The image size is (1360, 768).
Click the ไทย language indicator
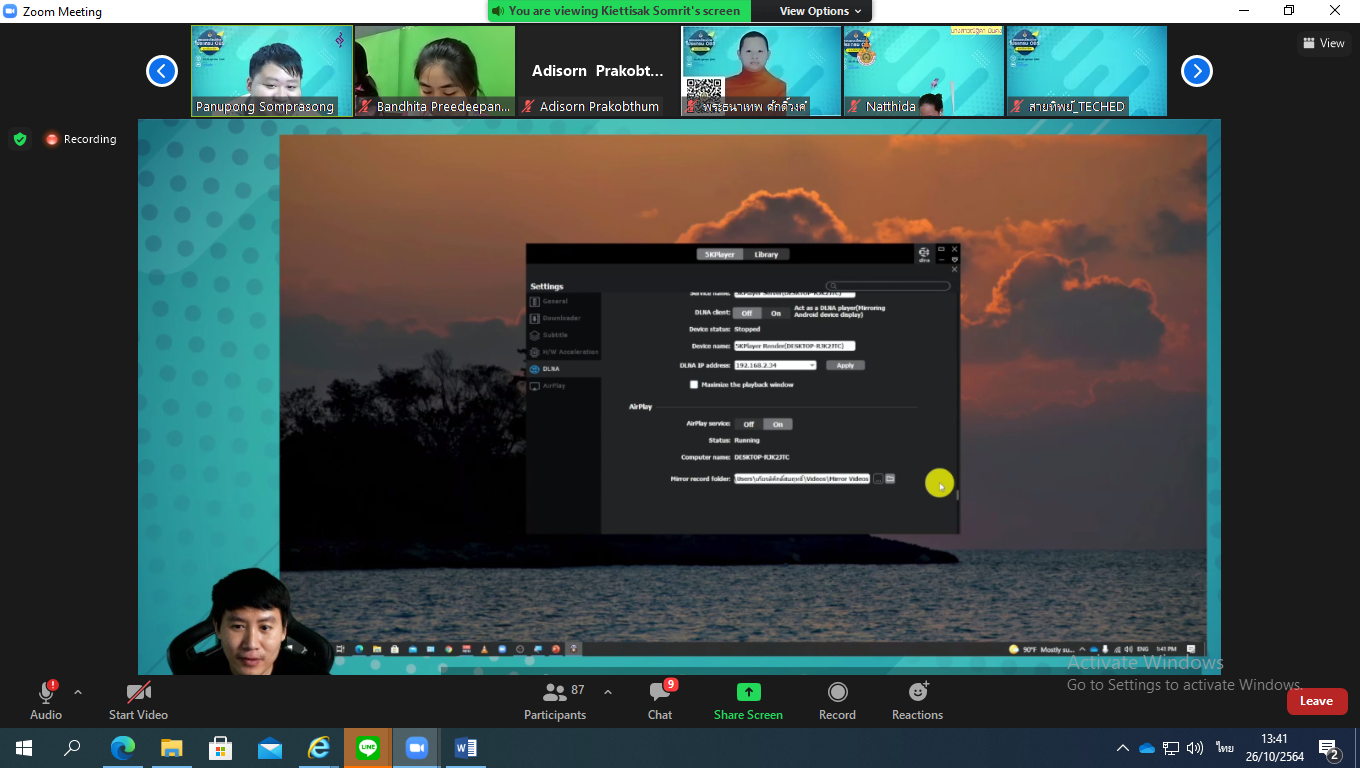click(1225, 747)
